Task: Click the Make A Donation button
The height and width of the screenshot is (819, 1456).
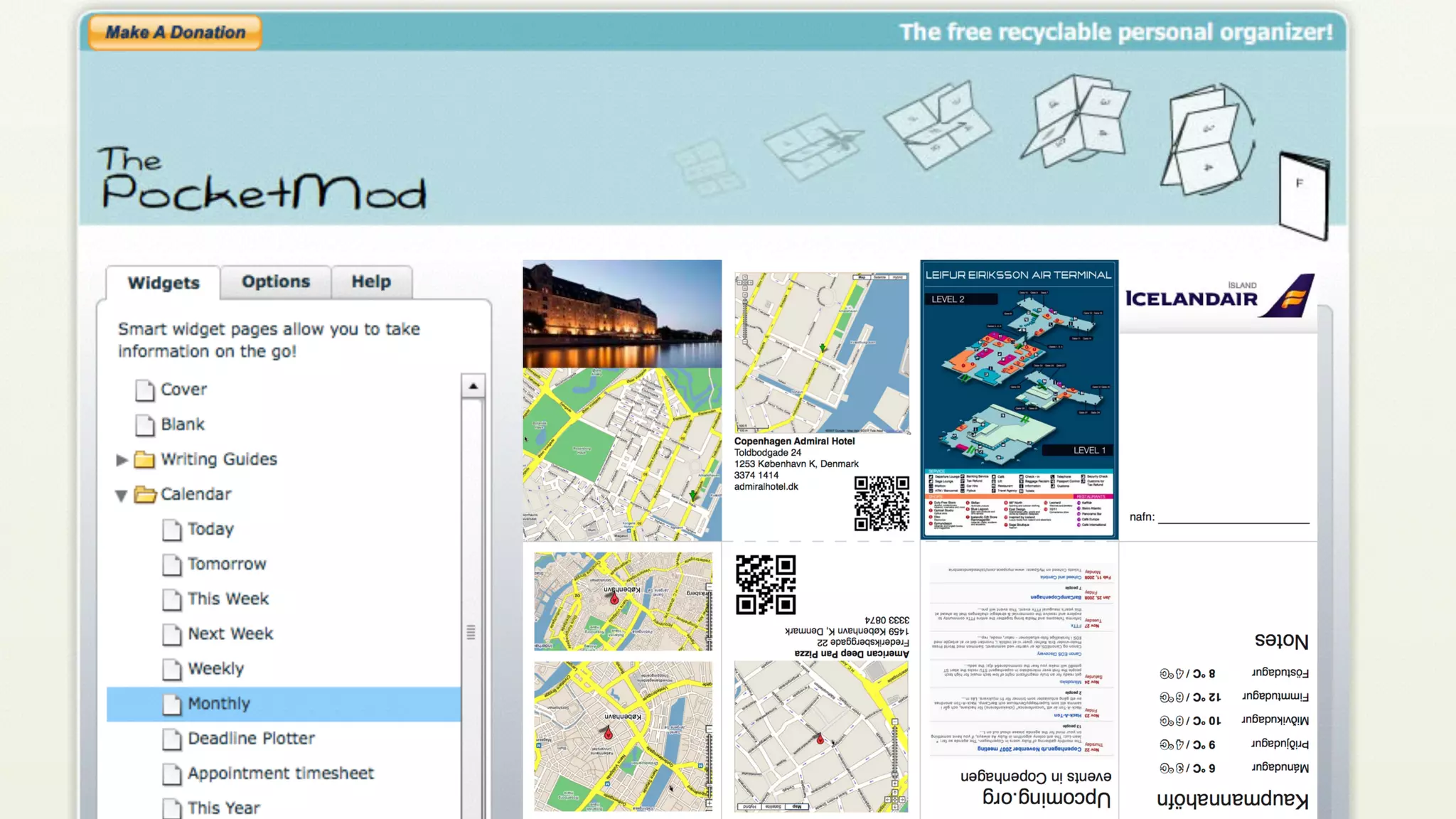Action: (175, 32)
